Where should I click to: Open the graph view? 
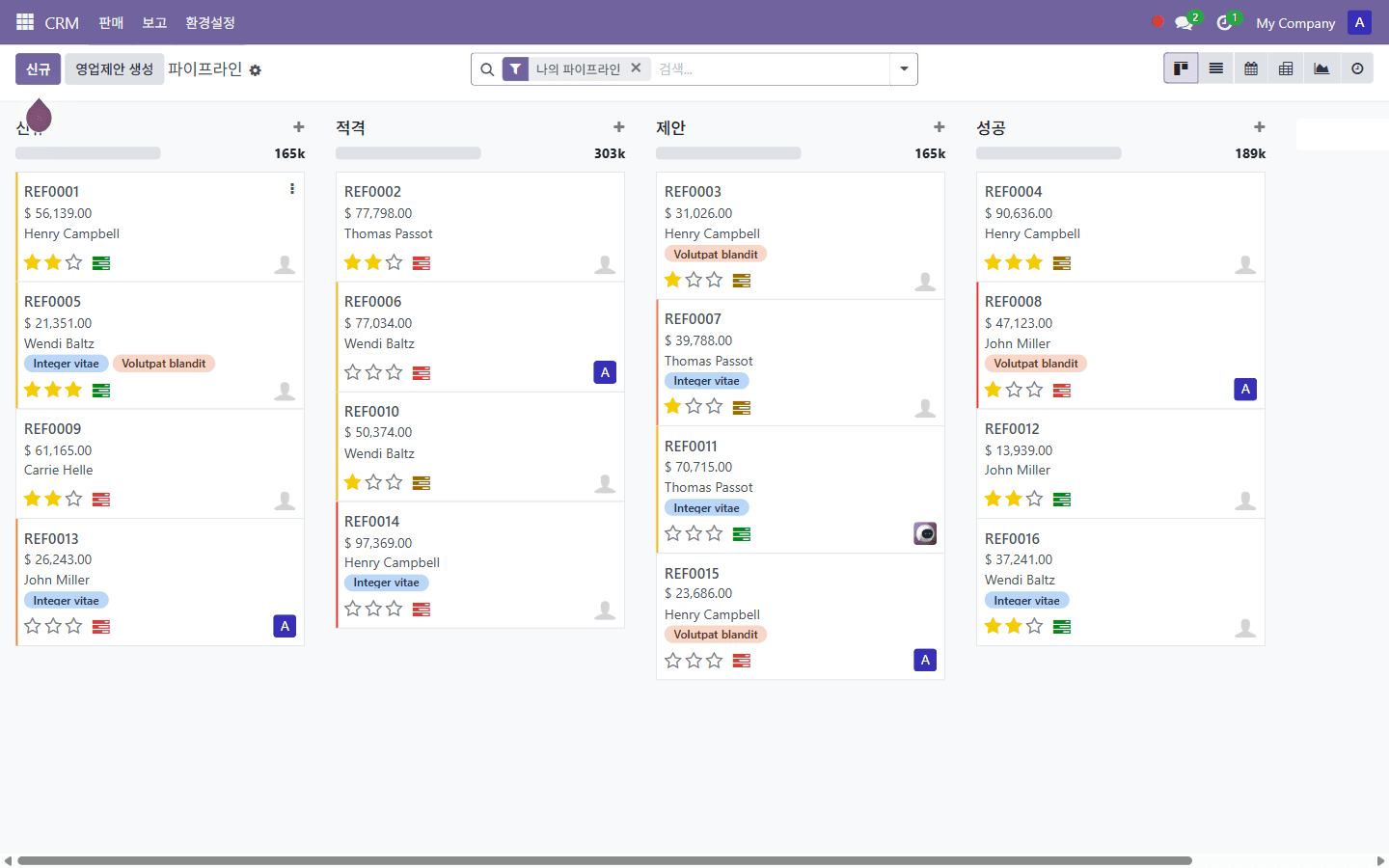(1321, 68)
